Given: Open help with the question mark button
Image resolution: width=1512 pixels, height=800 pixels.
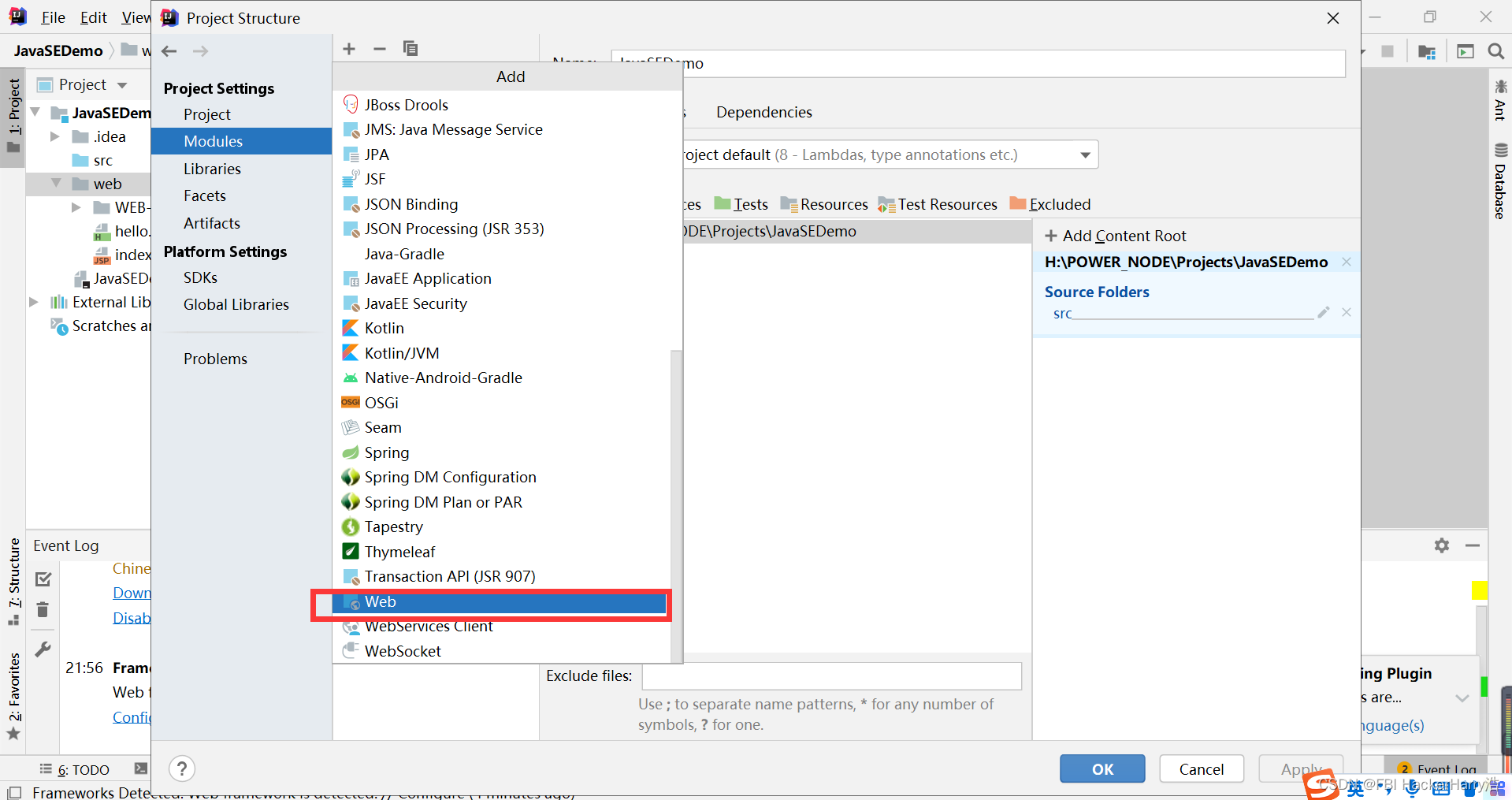Looking at the screenshot, I should pyautogui.click(x=182, y=768).
